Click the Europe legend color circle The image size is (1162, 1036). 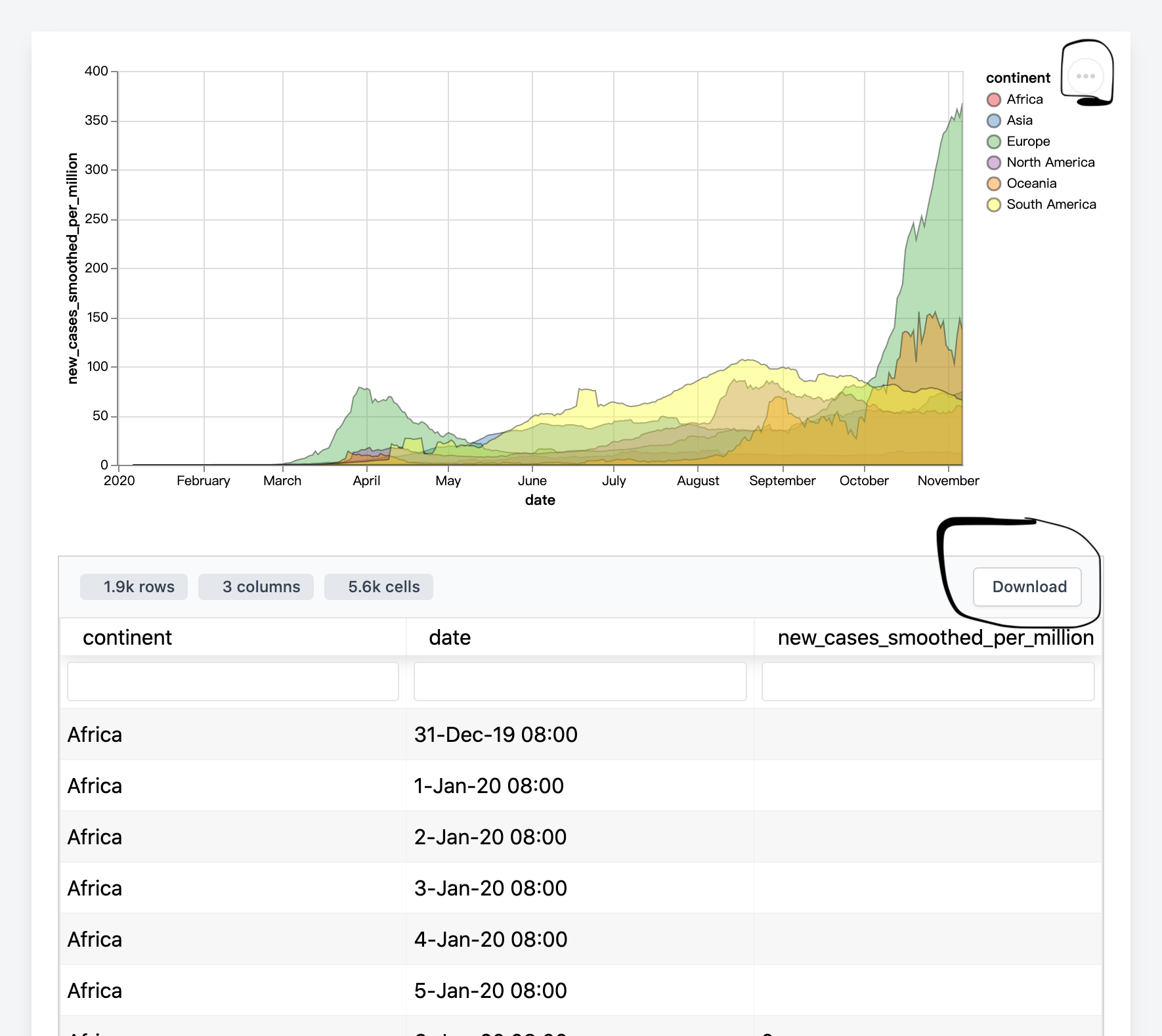(993, 142)
